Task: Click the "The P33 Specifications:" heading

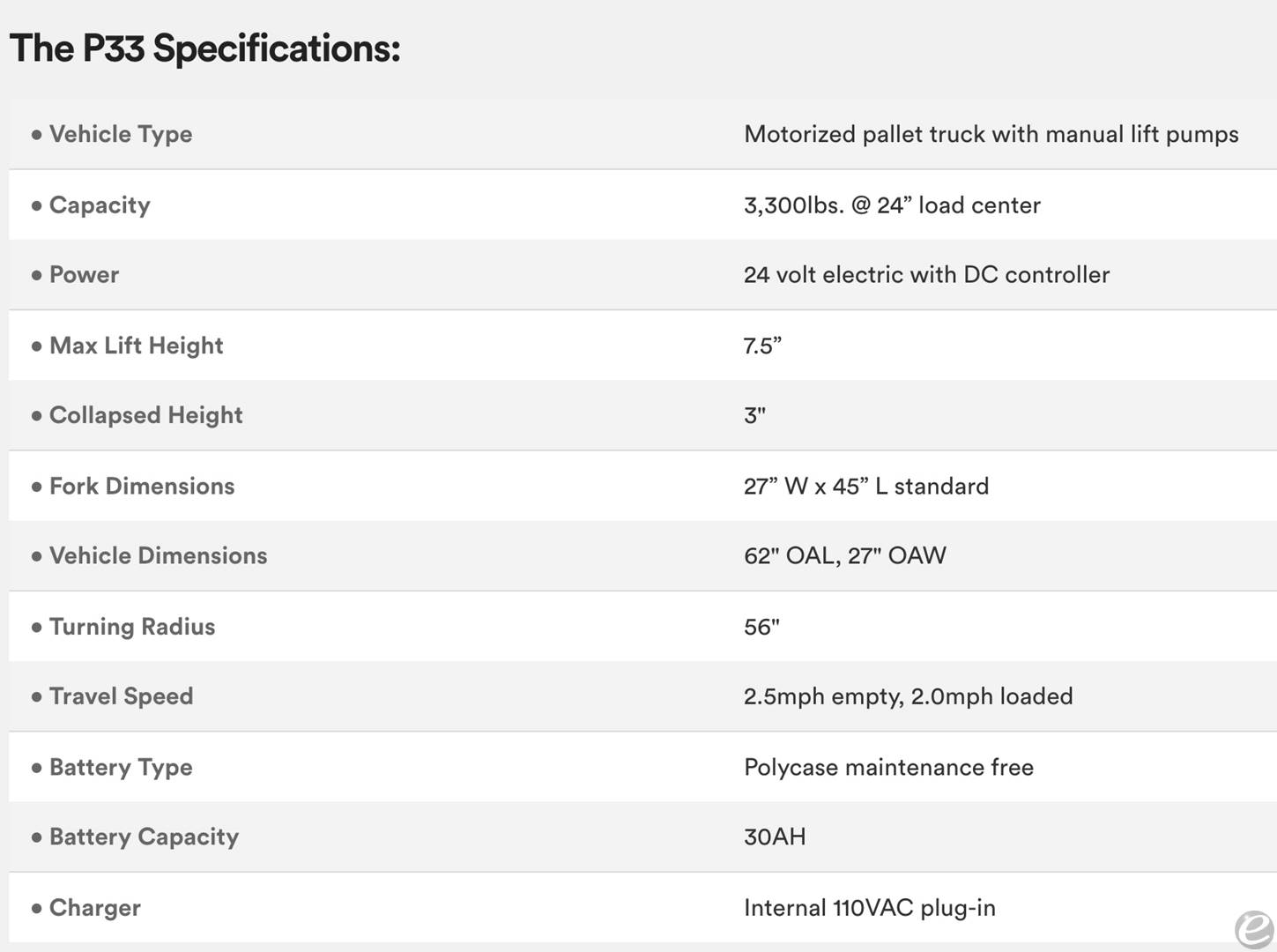Action: coord(204,48)
